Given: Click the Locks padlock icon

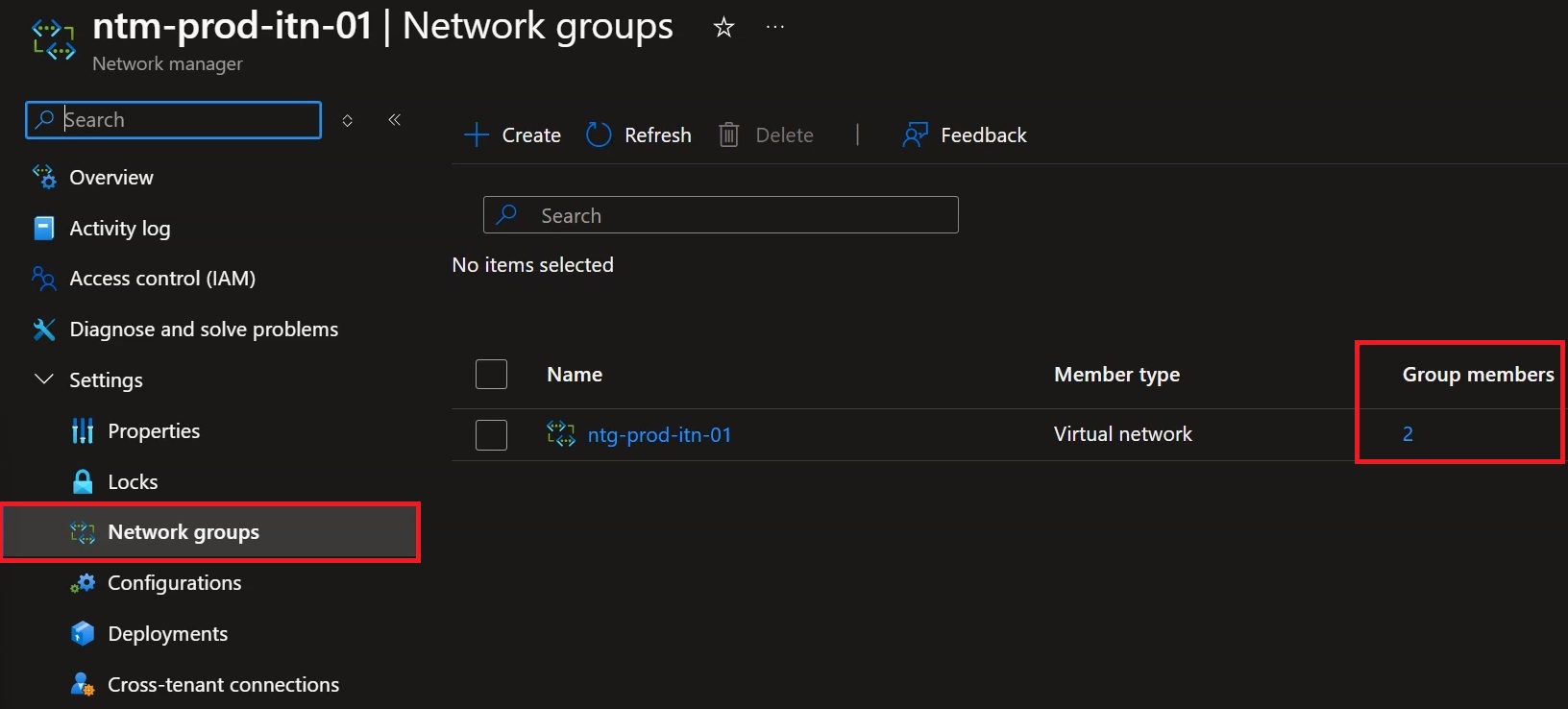Looking at the screenshot, I should (x=84, y=481).
